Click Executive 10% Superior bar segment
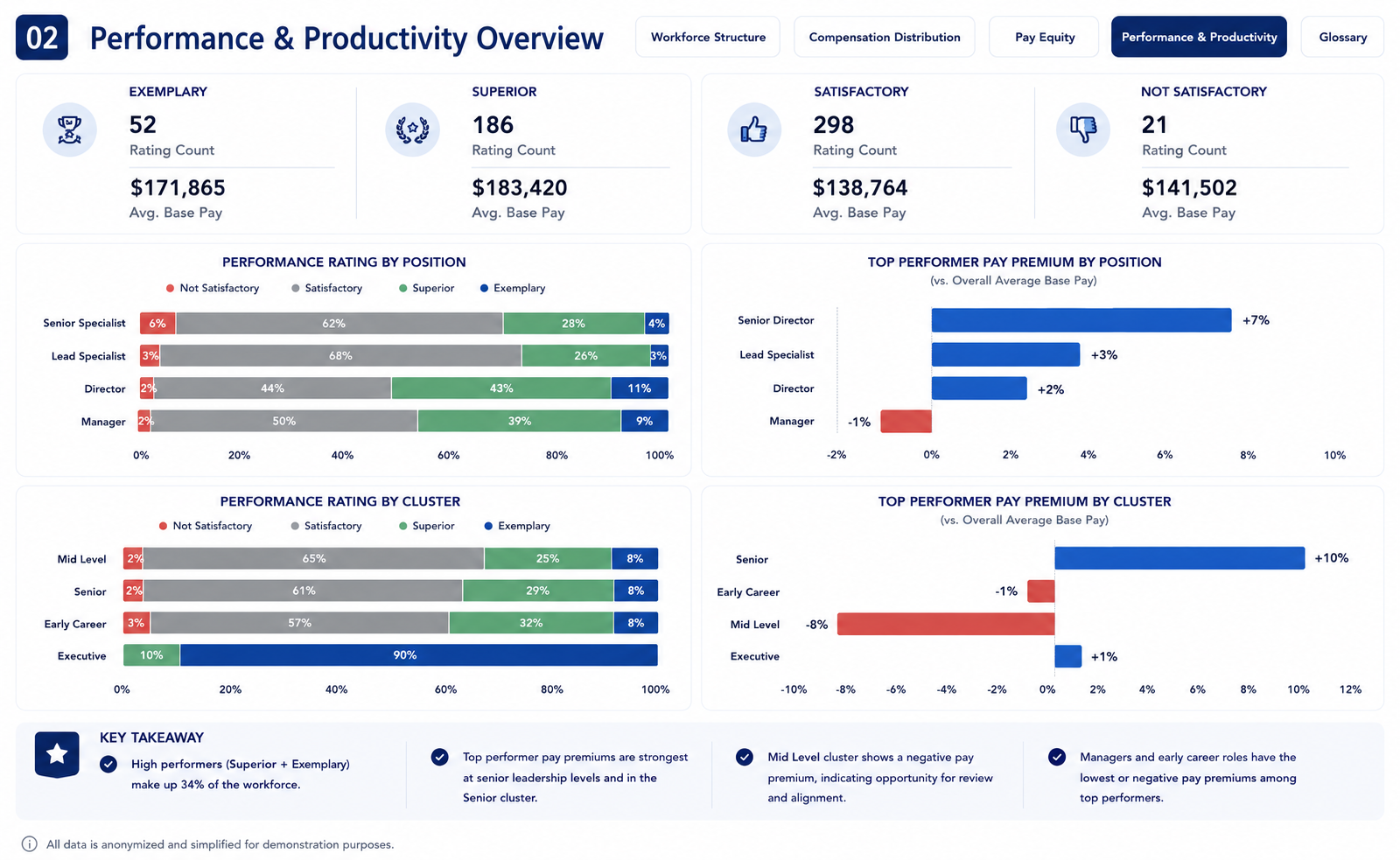Screen dimensions: 1400x860 [x=152, y=655]
